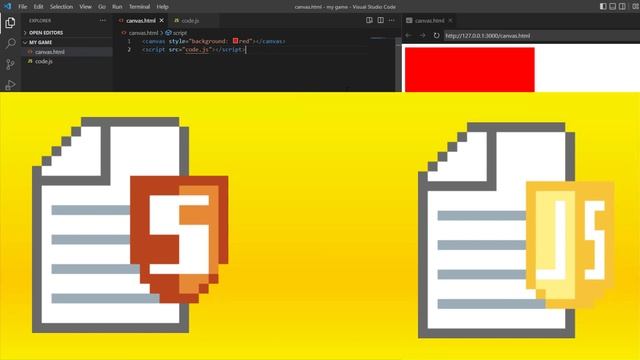
Task: Toggle primary side bar layout icon
Action: (603, 6)
